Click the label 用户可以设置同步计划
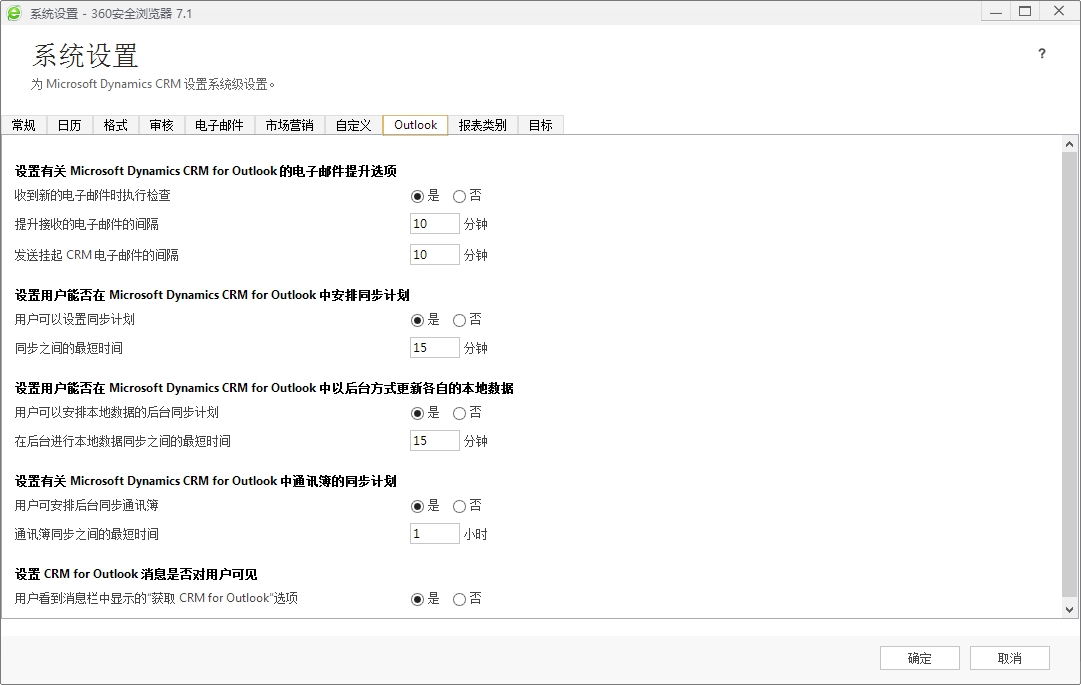1081x685 pixels. click(74, 320)
